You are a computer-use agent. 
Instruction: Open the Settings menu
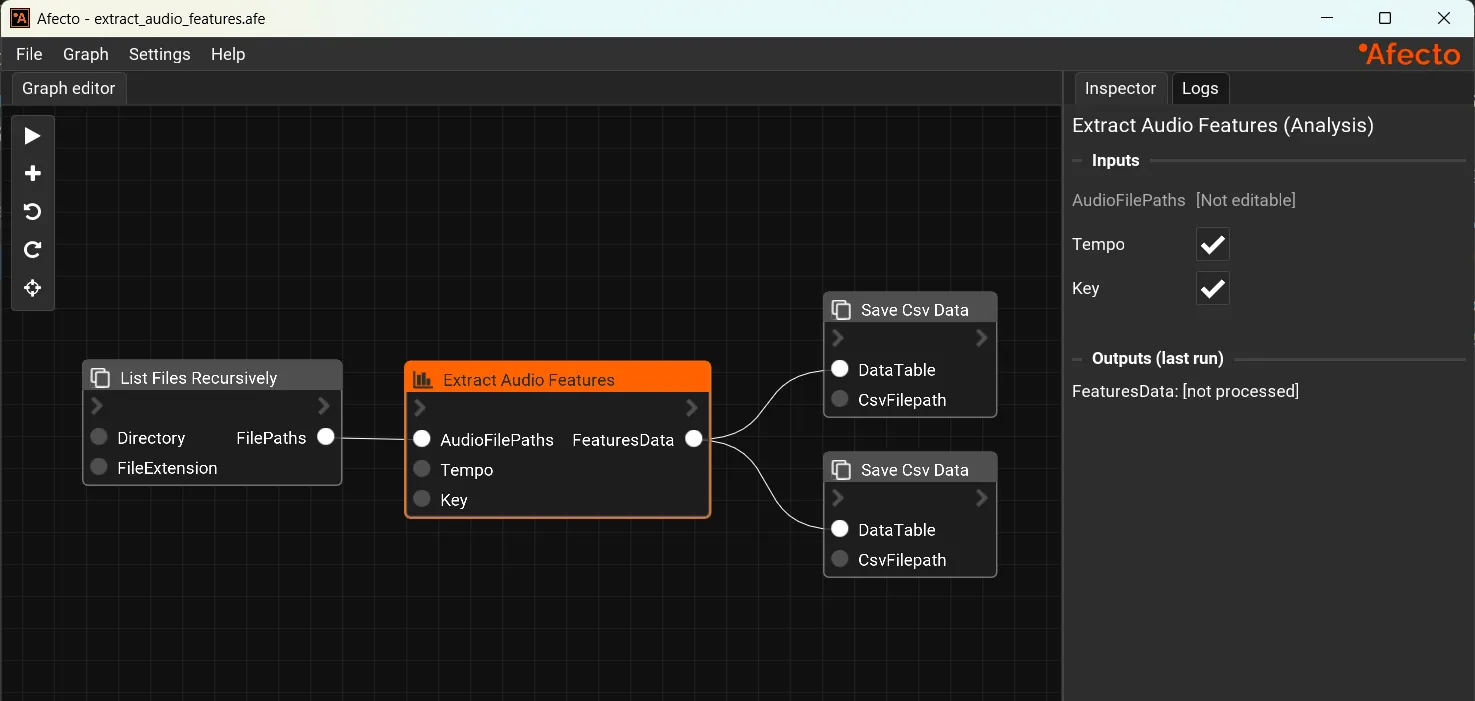(160, 54)
